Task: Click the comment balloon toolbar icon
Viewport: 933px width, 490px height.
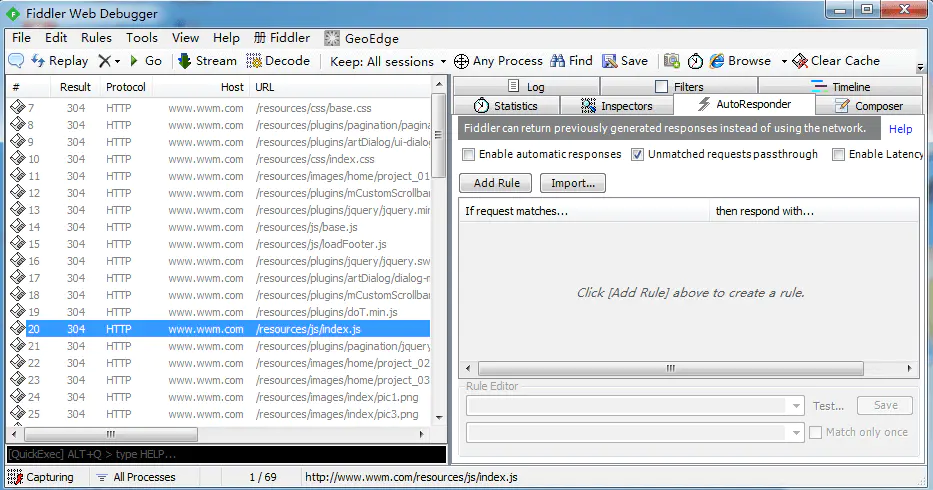Action: pos(16,61)
